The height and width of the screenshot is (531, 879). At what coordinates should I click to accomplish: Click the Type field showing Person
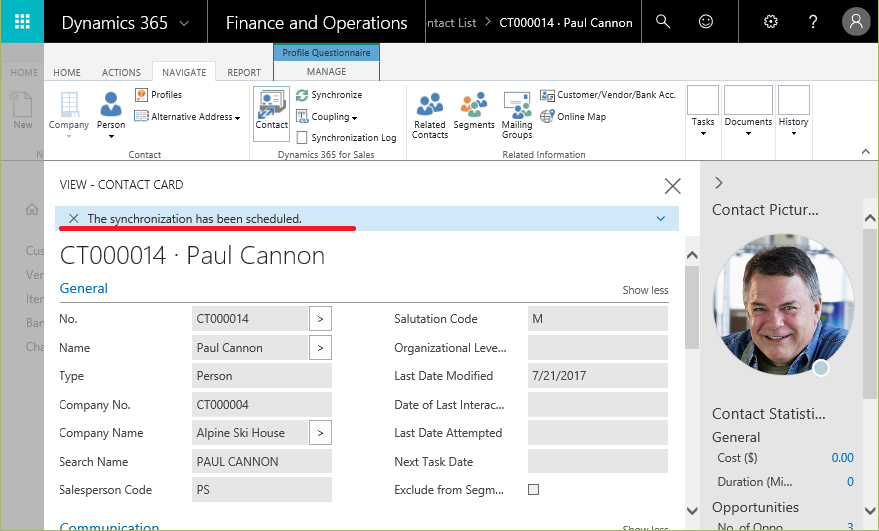tap(262, 376)
